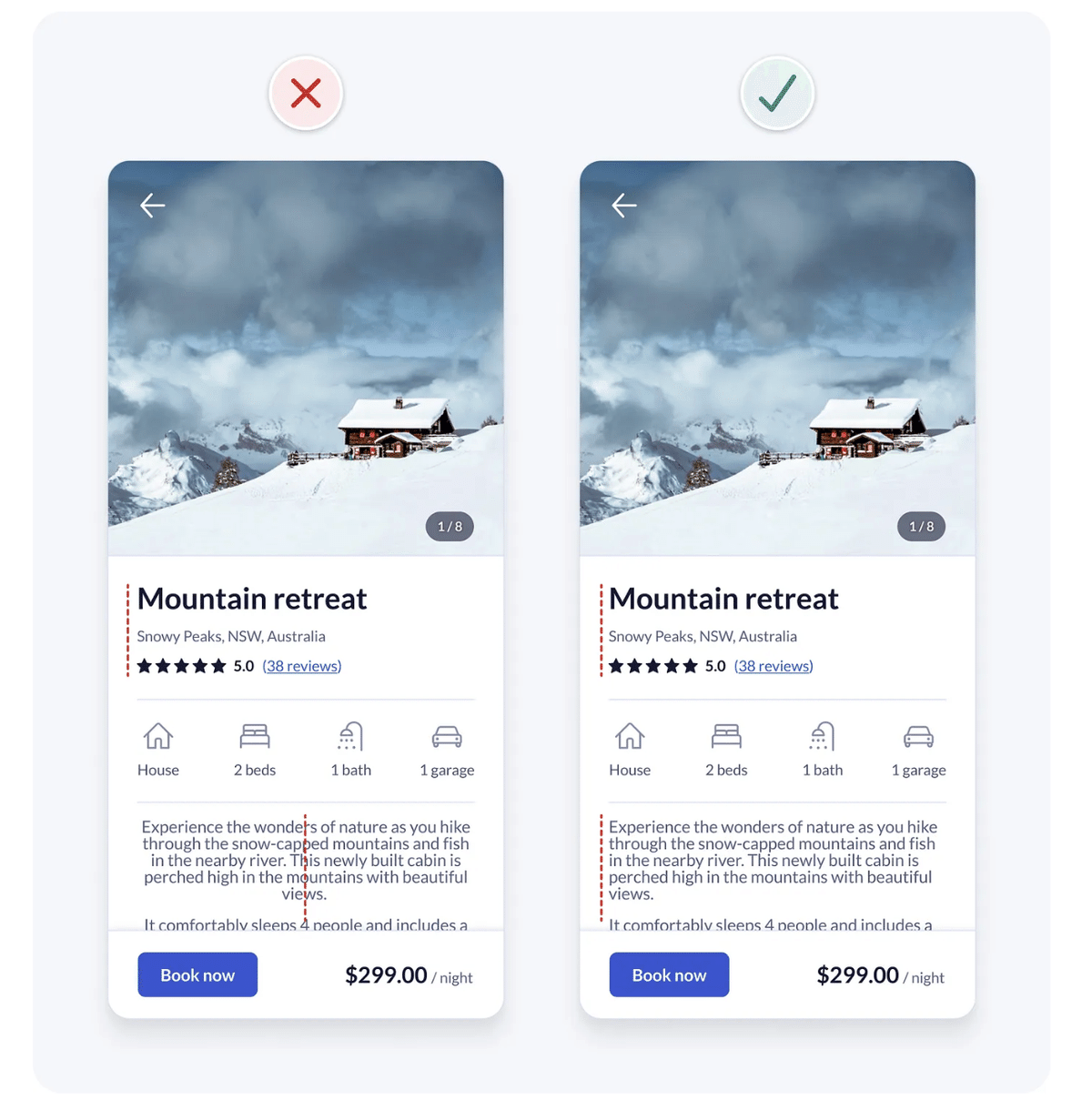Select the 2 beds icon in the right card
This screenshot has width=1092, height=1110.
click(x=726, y=735)
